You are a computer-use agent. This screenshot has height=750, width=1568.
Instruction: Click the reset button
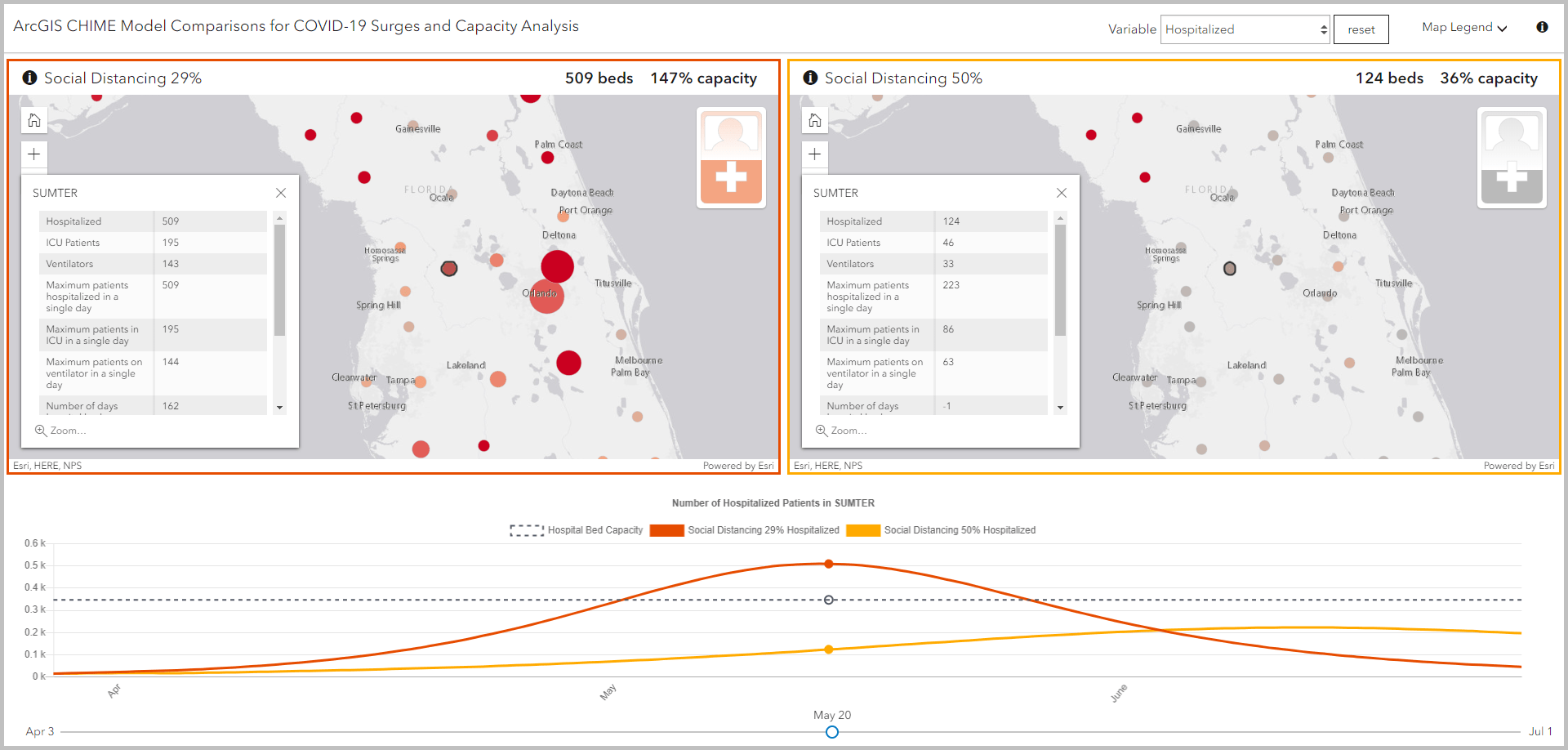[x=1361, y=29]
